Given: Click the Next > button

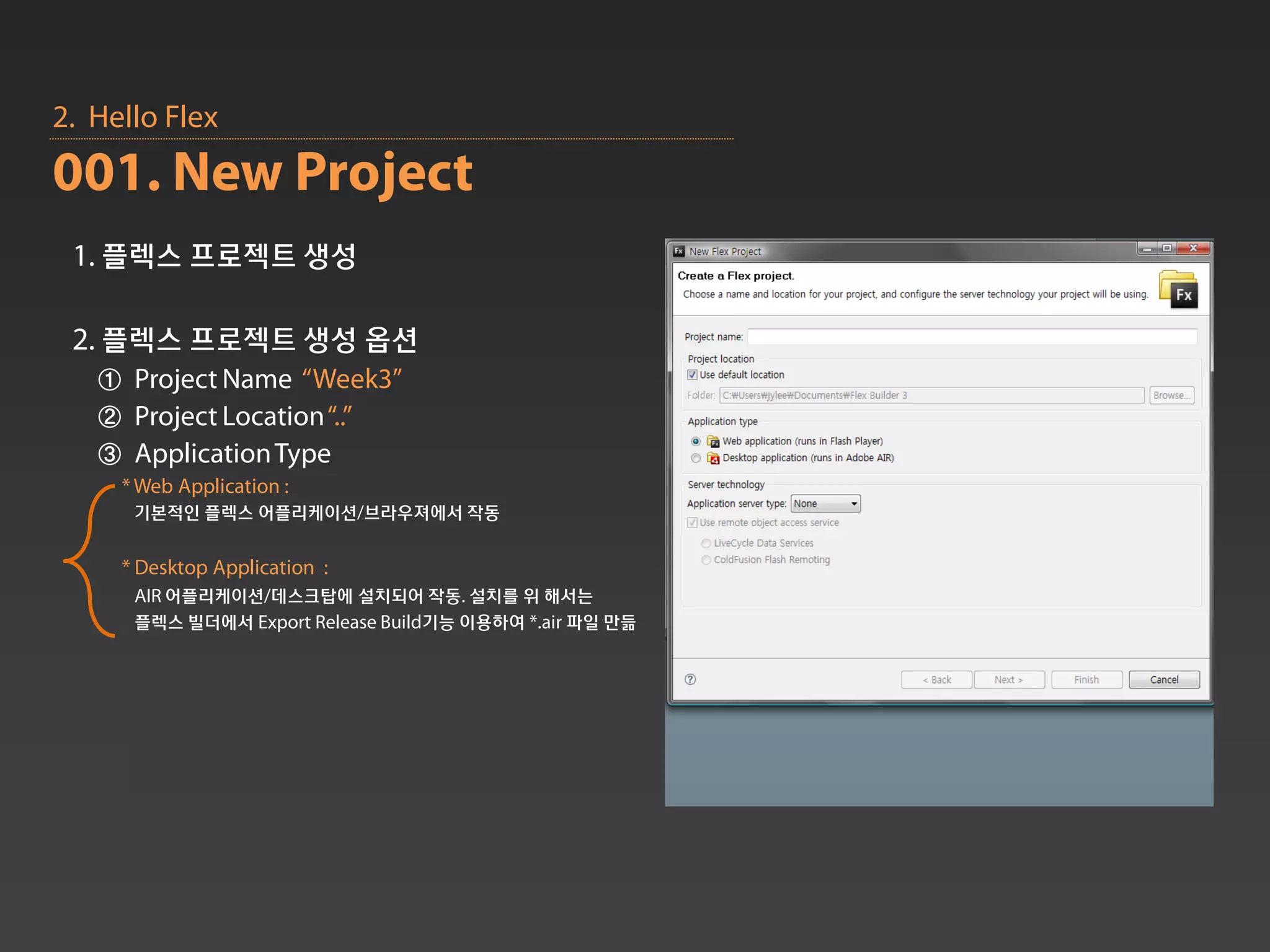Looking at the screenshot, I should [x=1009, y=680].
